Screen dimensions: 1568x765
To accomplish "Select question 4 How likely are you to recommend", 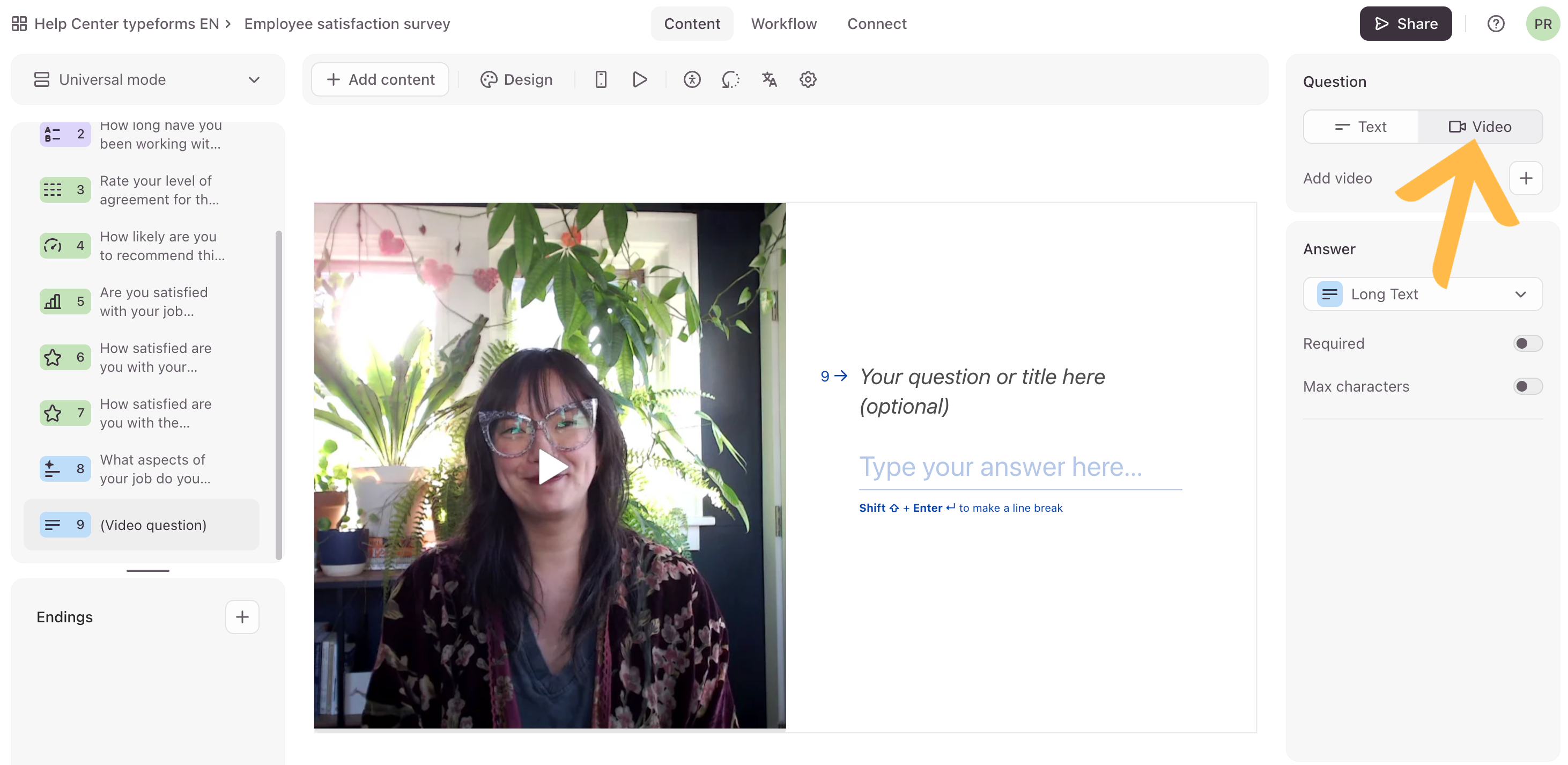I will [141, 246].
